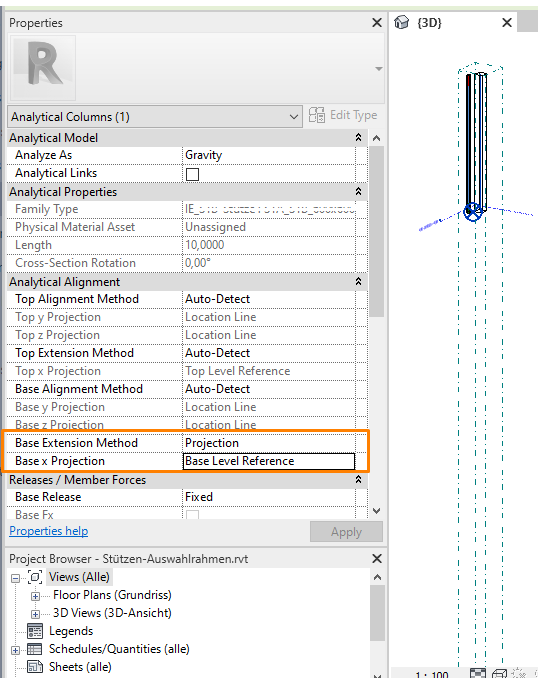Expand the Schedules/Quantities (alle) node
This screenshot has height=680, width=538.
point(15,650)
